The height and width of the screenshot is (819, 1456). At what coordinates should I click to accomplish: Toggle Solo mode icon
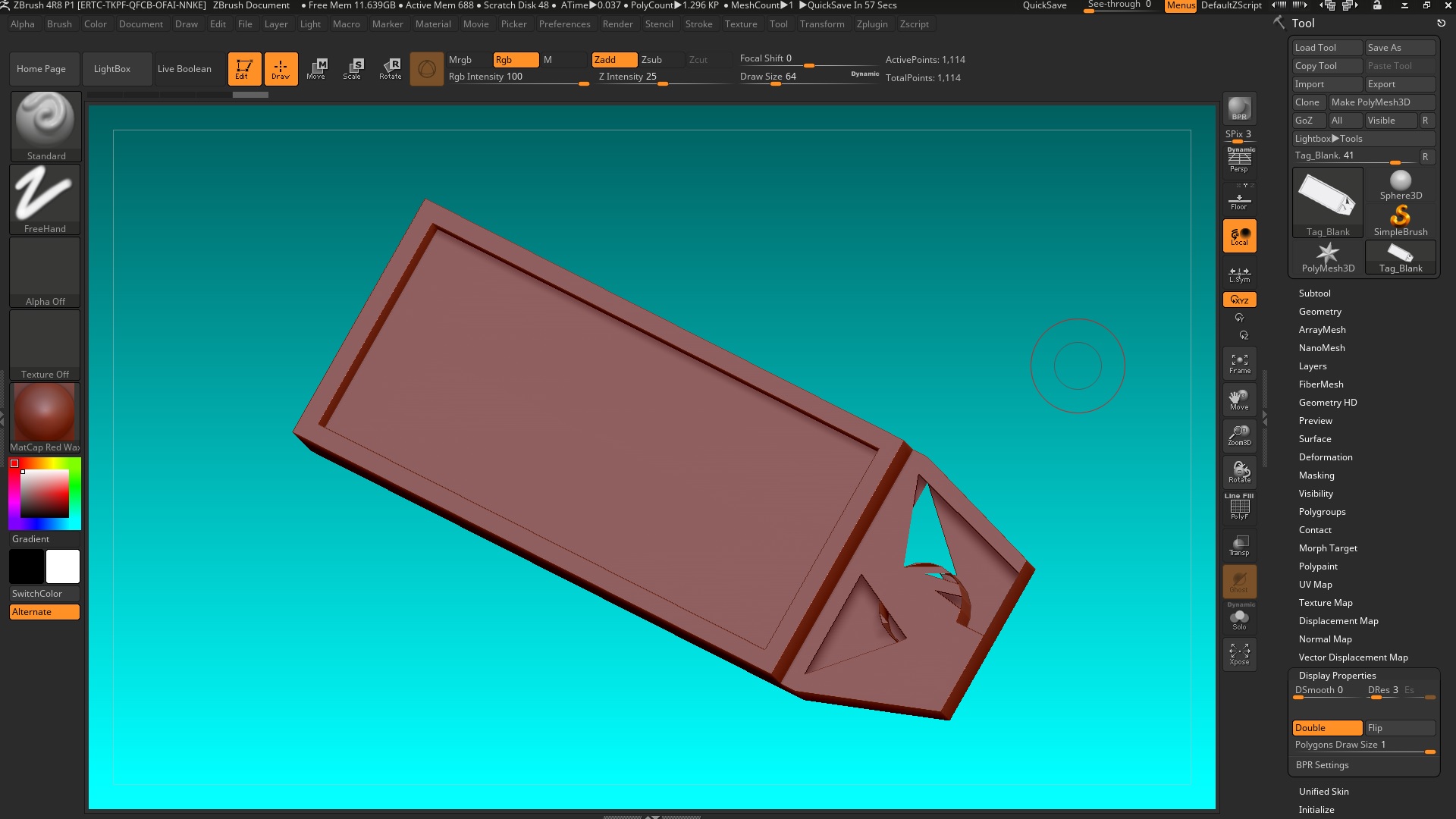pyautogui.click(x=1239, y=618)
